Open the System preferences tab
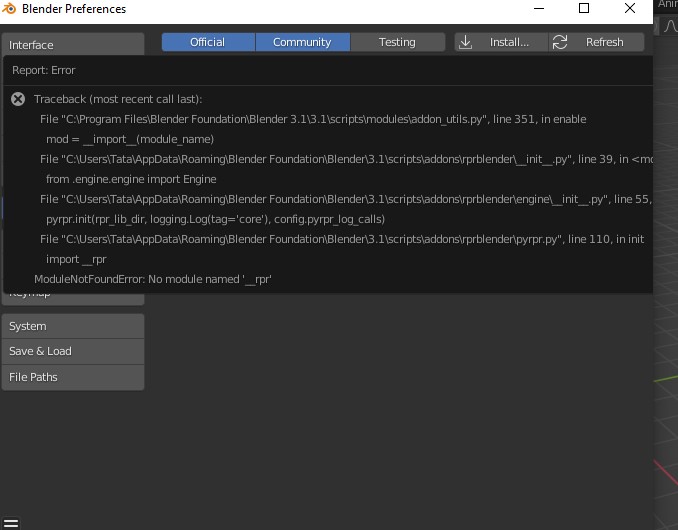678x530 pixels. (x=73, y=326)
